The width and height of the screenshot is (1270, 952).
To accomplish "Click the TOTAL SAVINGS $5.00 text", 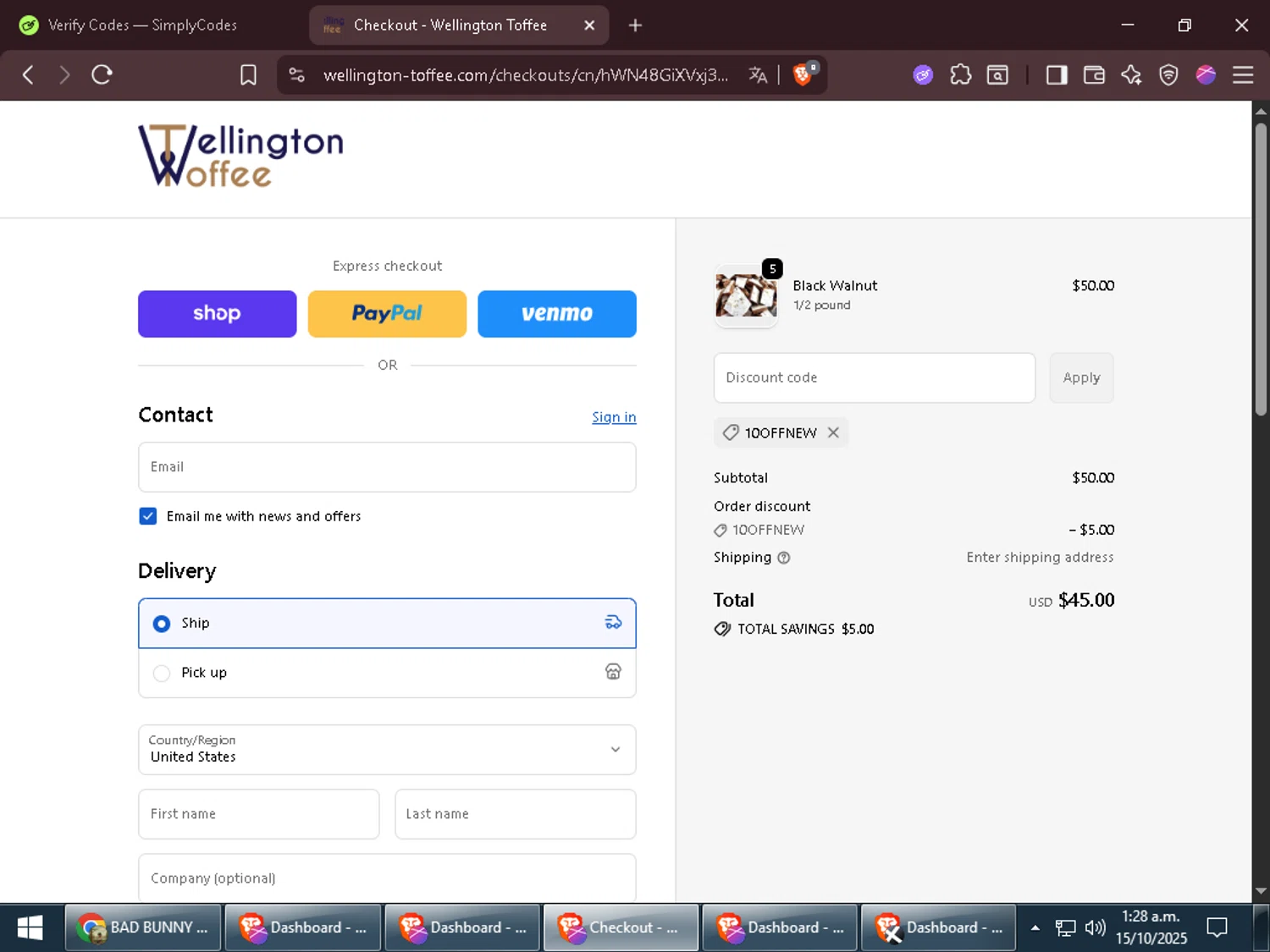I will coord(805,629).
